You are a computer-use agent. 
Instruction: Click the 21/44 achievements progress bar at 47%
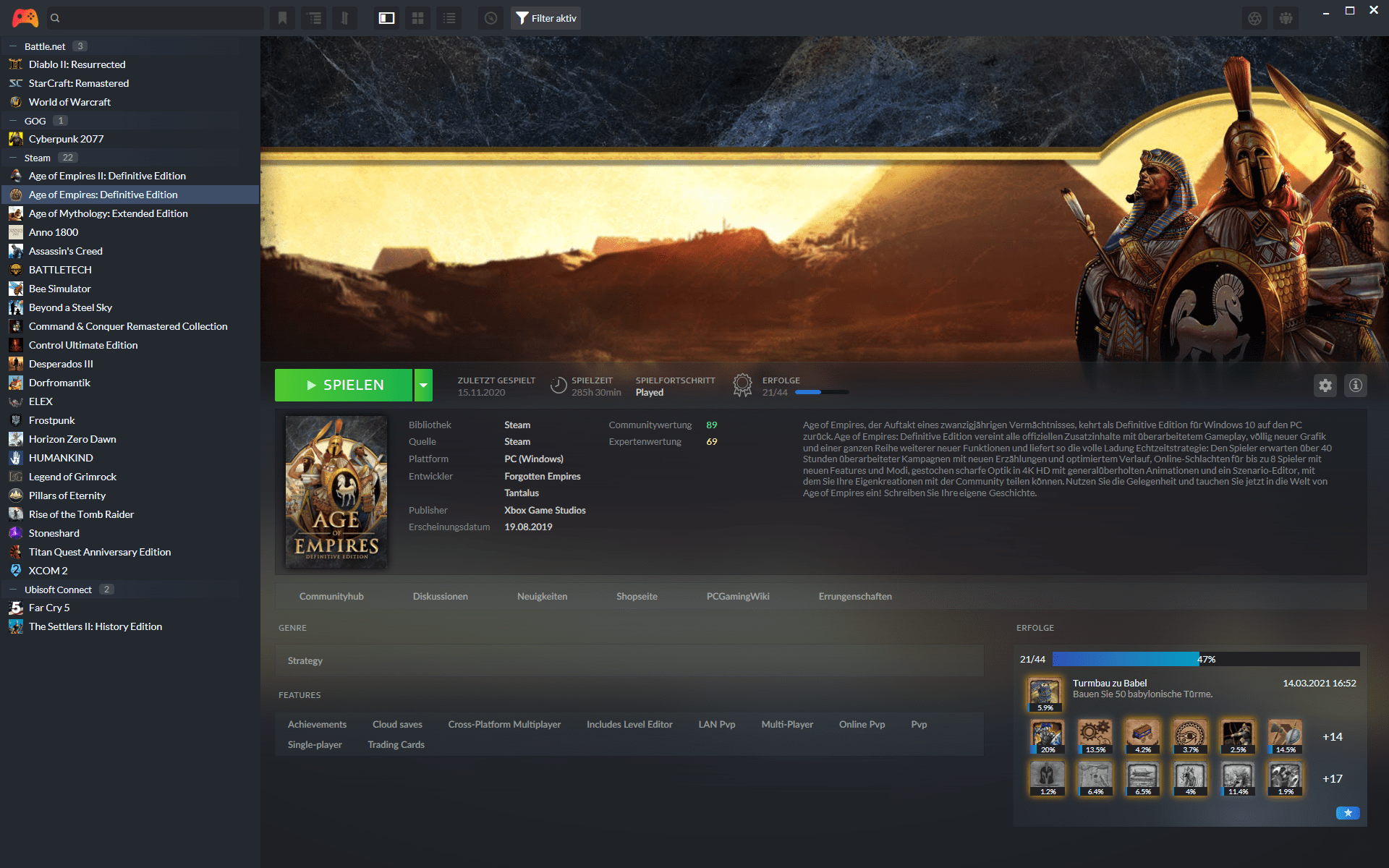(x=1206, y=659)
